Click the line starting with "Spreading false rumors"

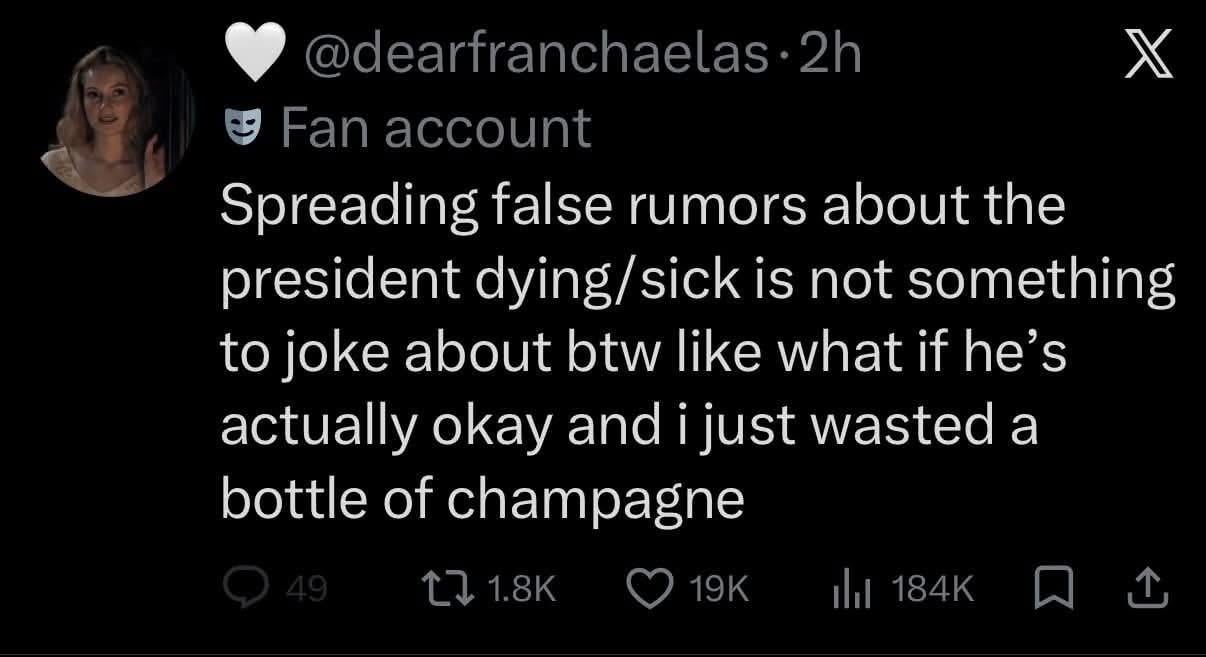[642, 207]
